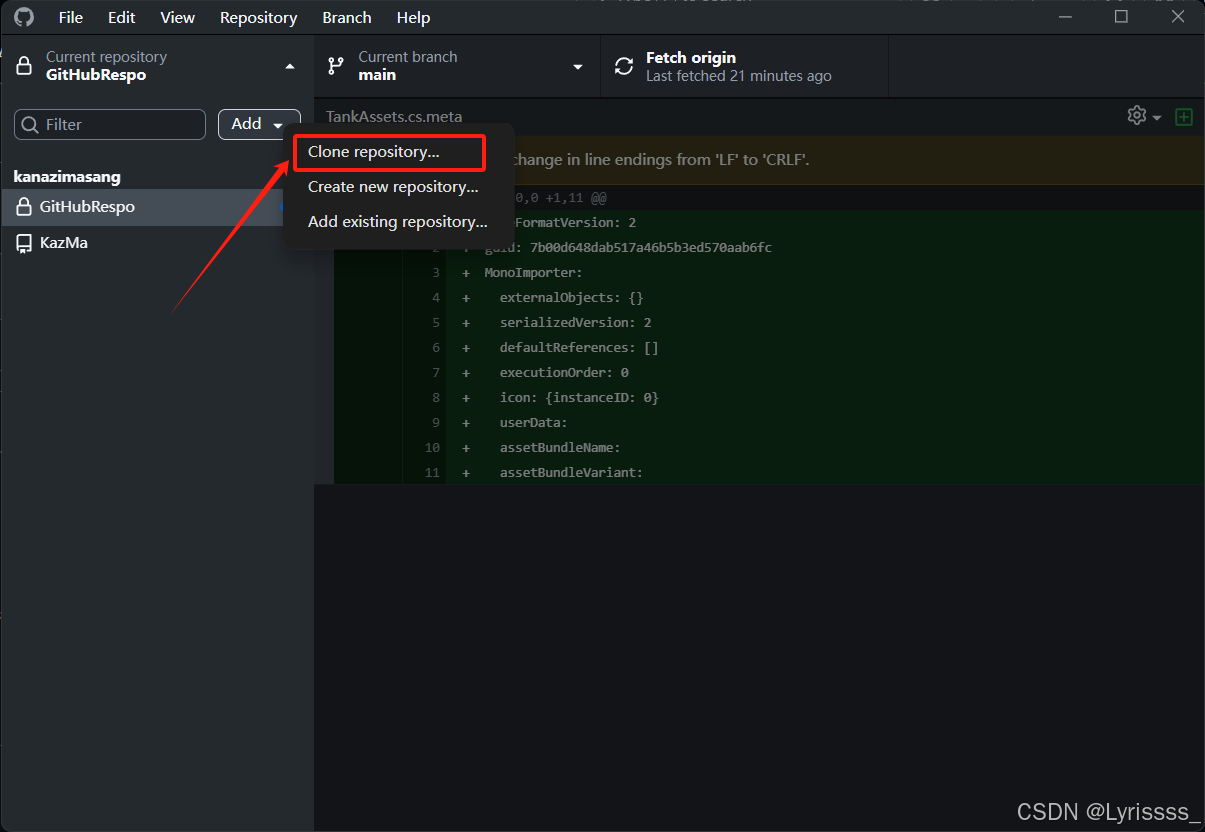Click diff line 'assetBundleVariant:'
This screenshot has height=832, width=1205.
pos(571,472)
